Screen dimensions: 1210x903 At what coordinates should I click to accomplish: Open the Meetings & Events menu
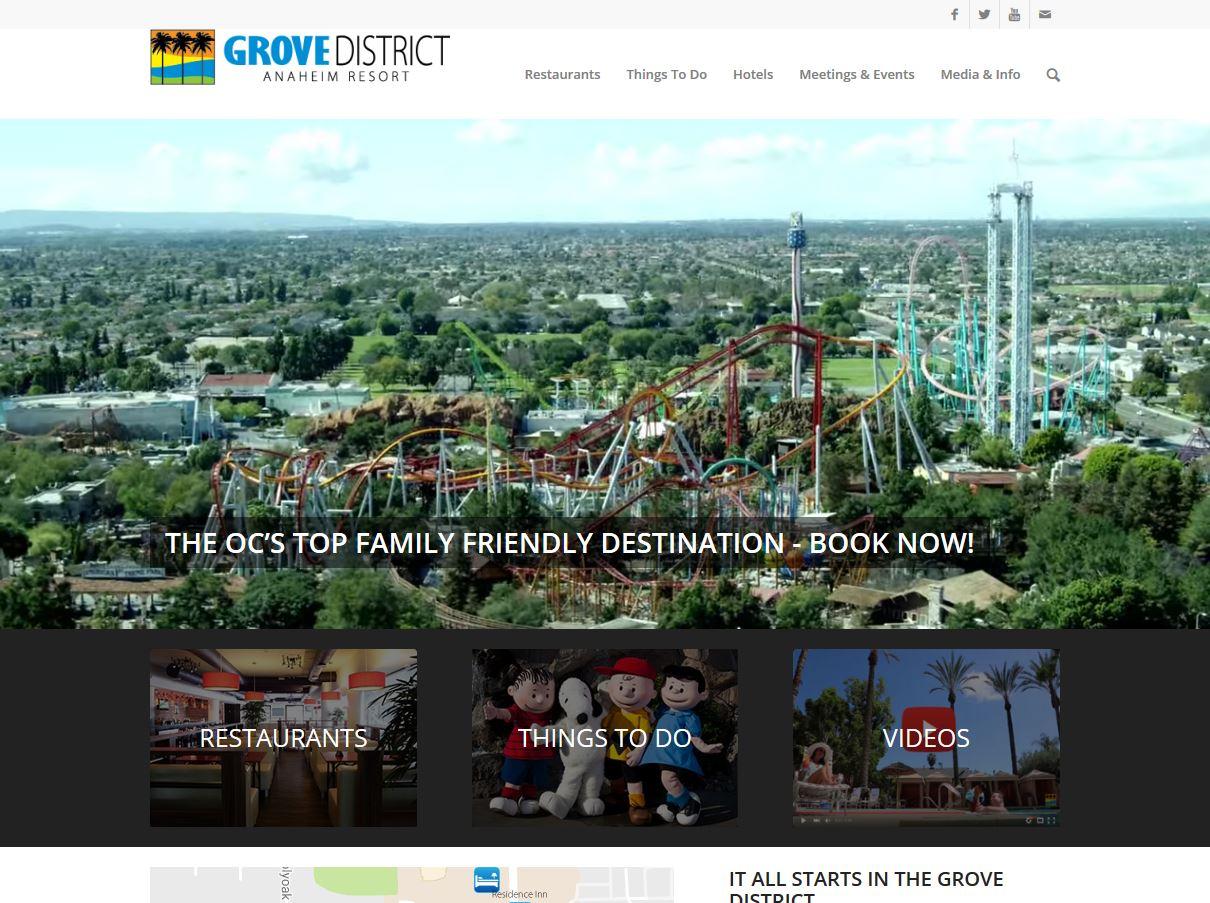click(x=857, y=74)
